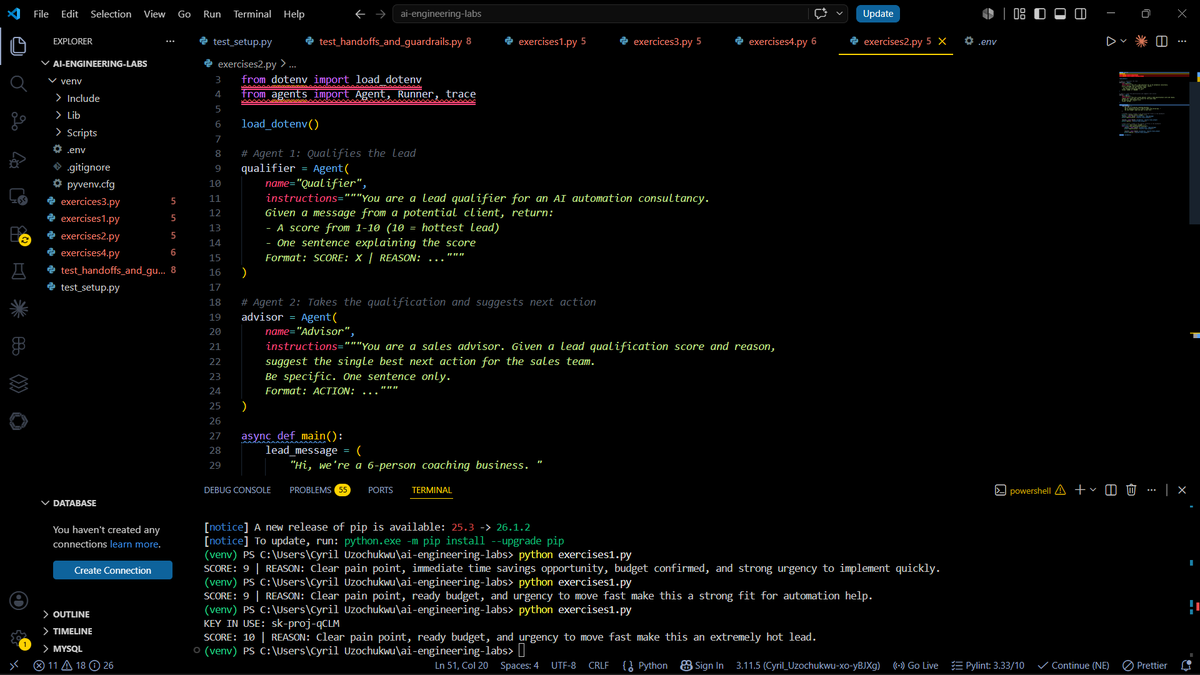The image size is (1200, 675).
Task: Open the Figma view in activity bar
Action: pos(18,346)
